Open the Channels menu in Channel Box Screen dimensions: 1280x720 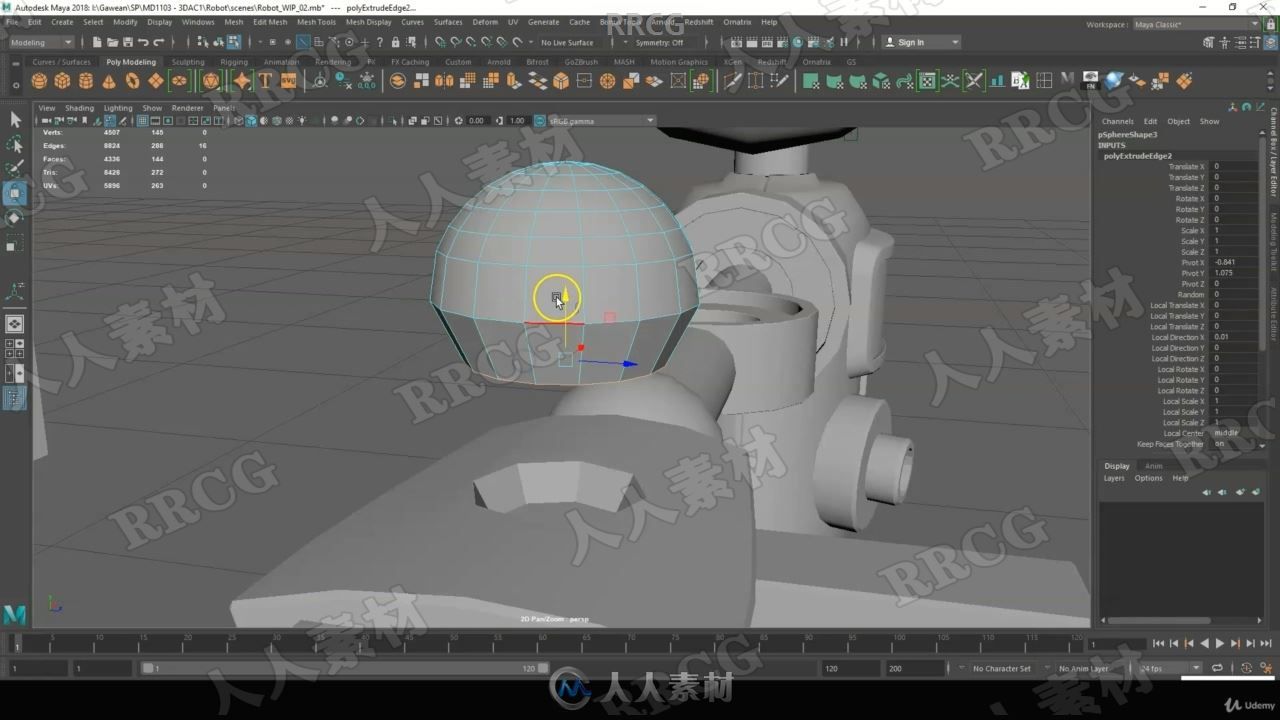point(1118,121)
